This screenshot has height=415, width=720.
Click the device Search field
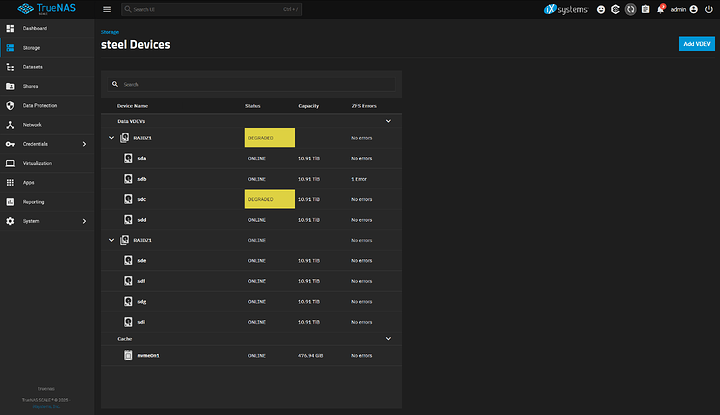tap(250, 84)
